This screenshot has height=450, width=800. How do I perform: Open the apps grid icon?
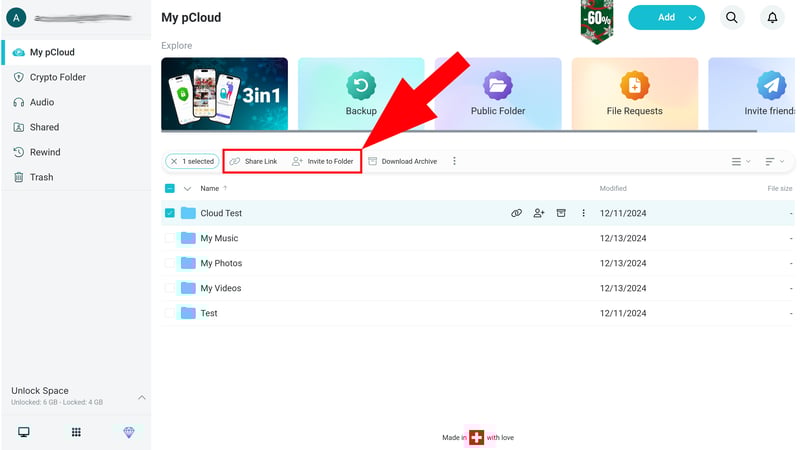(x=76, y=432)
